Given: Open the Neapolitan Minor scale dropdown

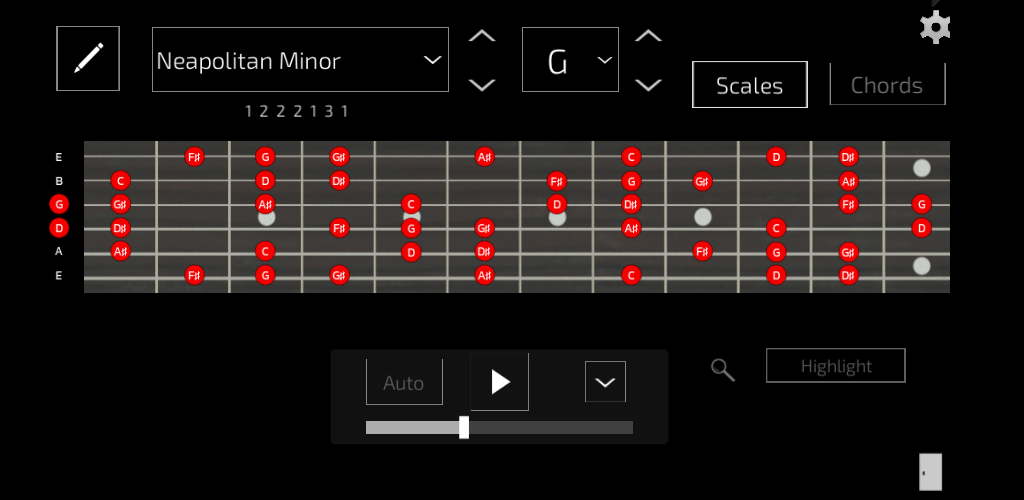Looking at the screenshot, I should (x=300, y=60).
